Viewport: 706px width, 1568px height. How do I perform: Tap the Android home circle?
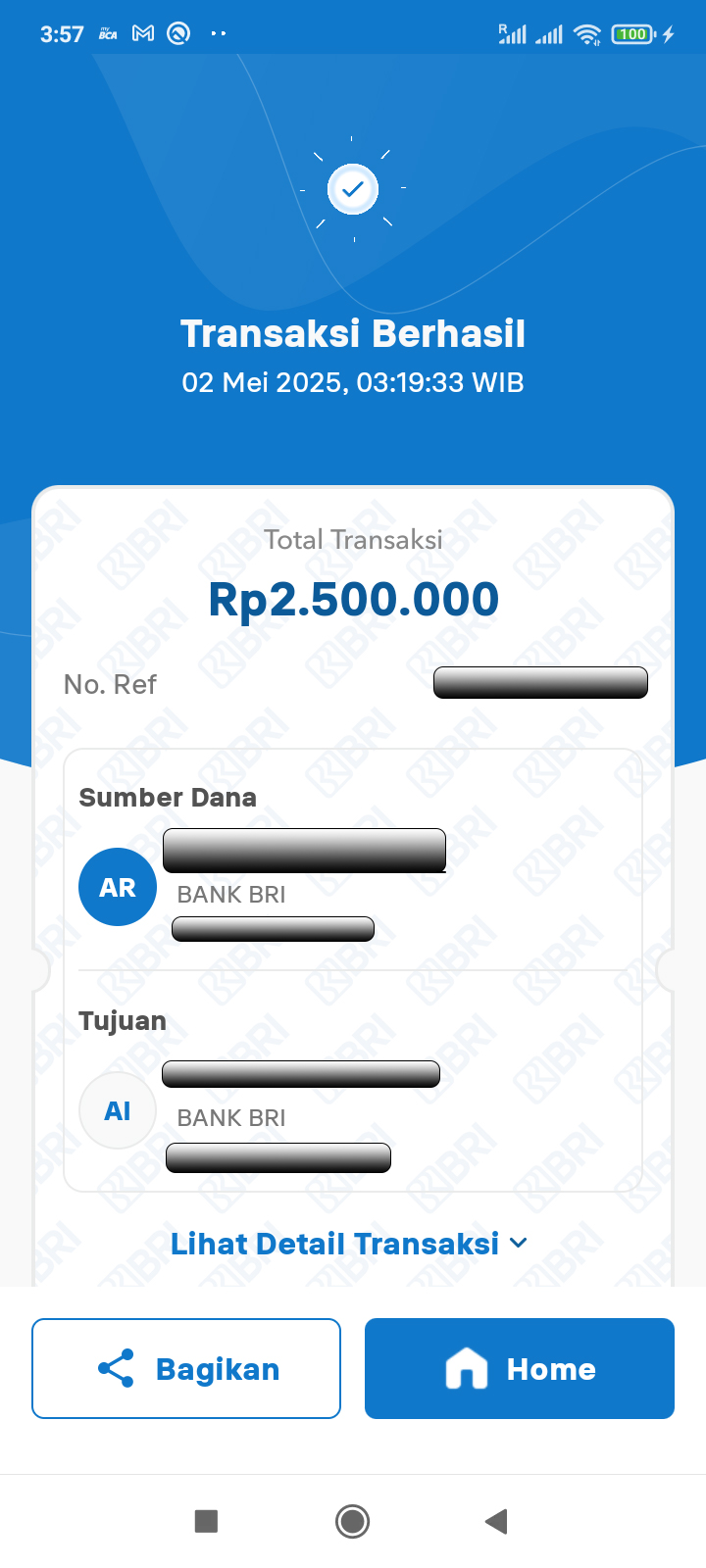353,1521
